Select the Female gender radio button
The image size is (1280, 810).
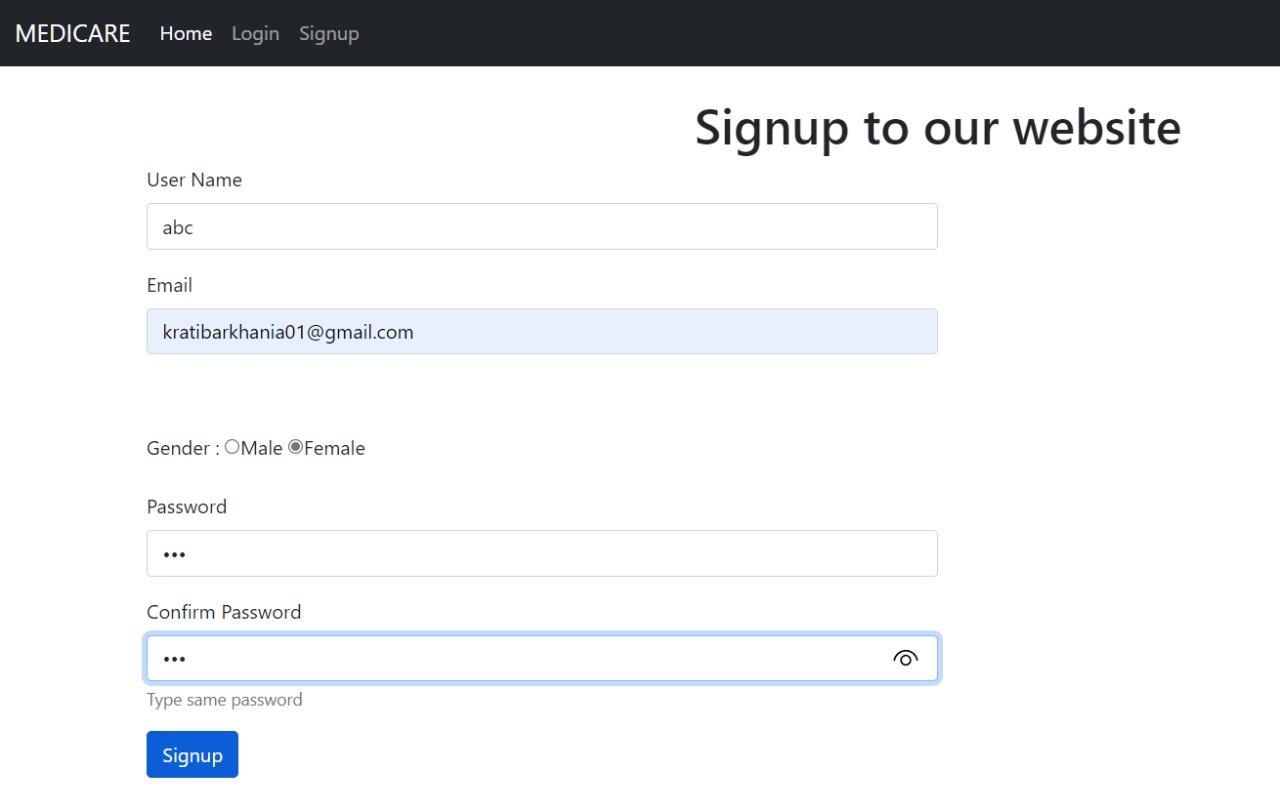(x=295, y=448)
